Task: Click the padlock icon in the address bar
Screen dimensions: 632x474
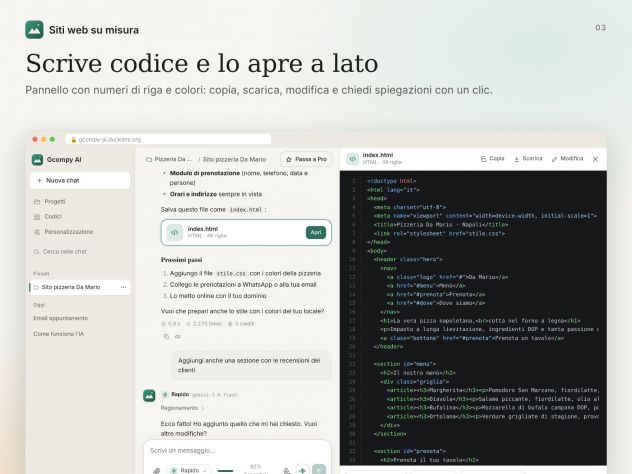Action: click(74, 140)
